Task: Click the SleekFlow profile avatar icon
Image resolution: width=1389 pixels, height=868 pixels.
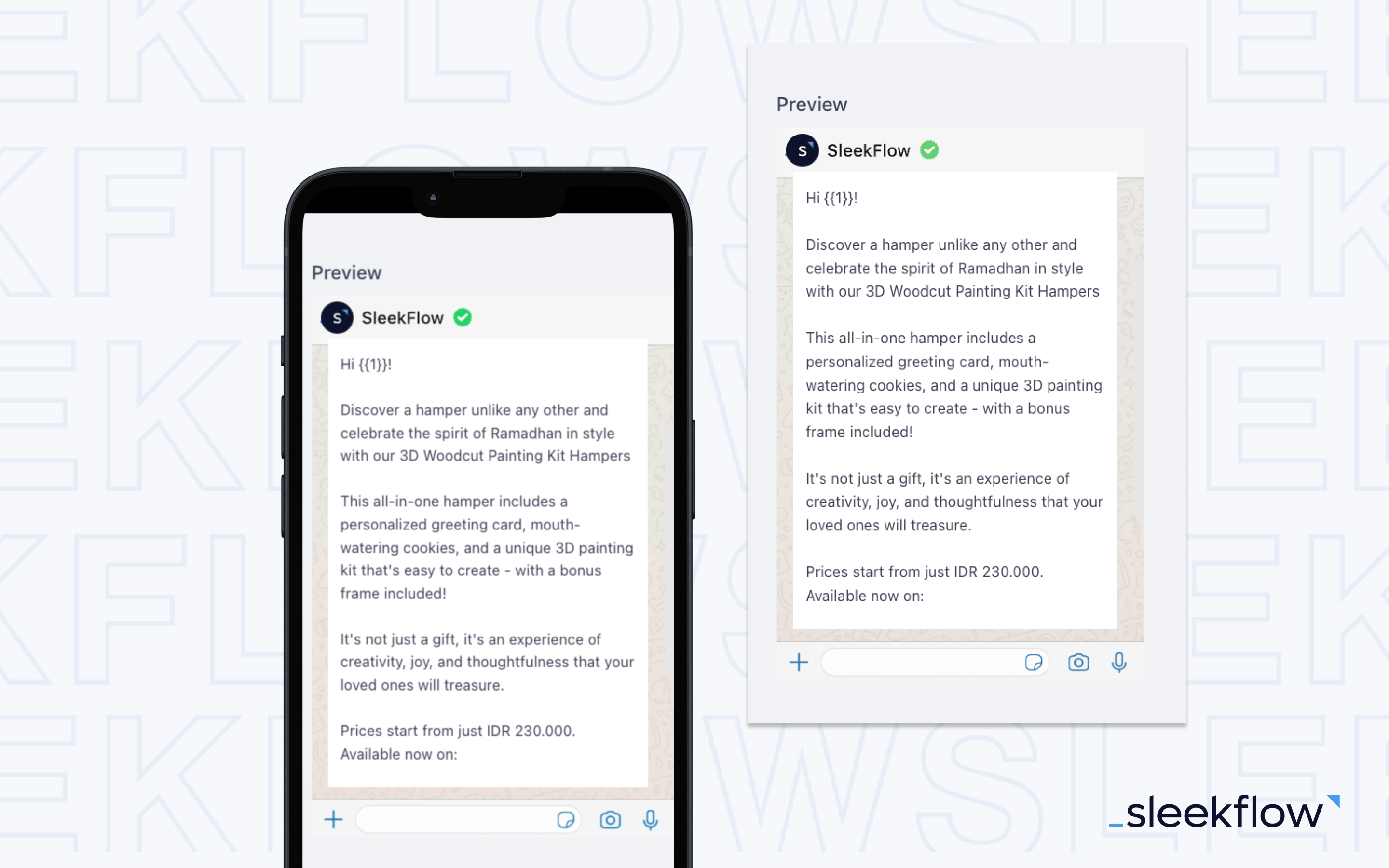Action: pos(337,318)
